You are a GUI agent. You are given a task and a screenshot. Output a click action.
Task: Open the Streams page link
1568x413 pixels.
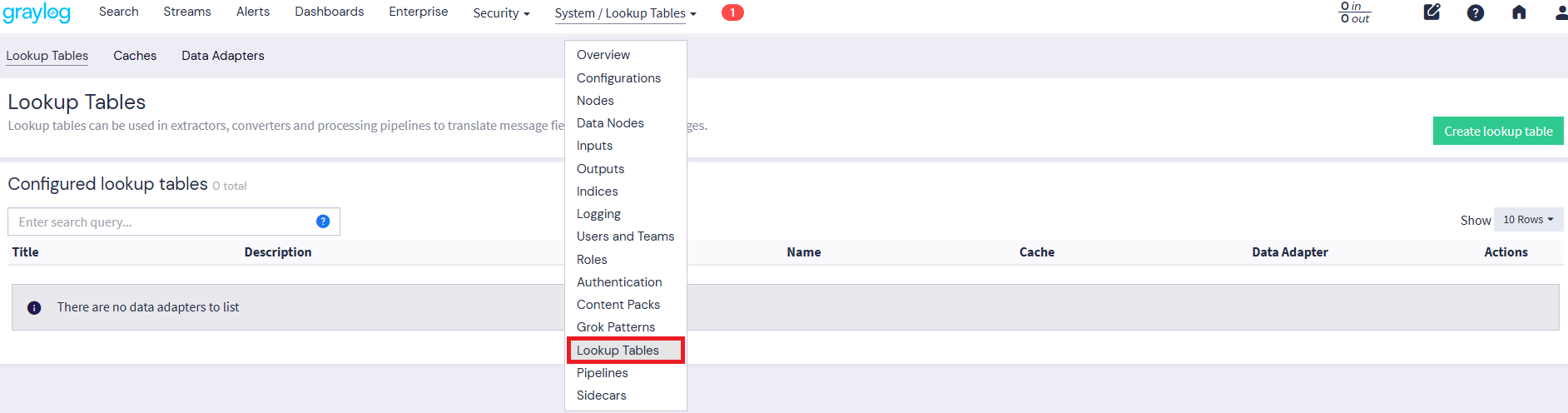click(x=187, y=12)
